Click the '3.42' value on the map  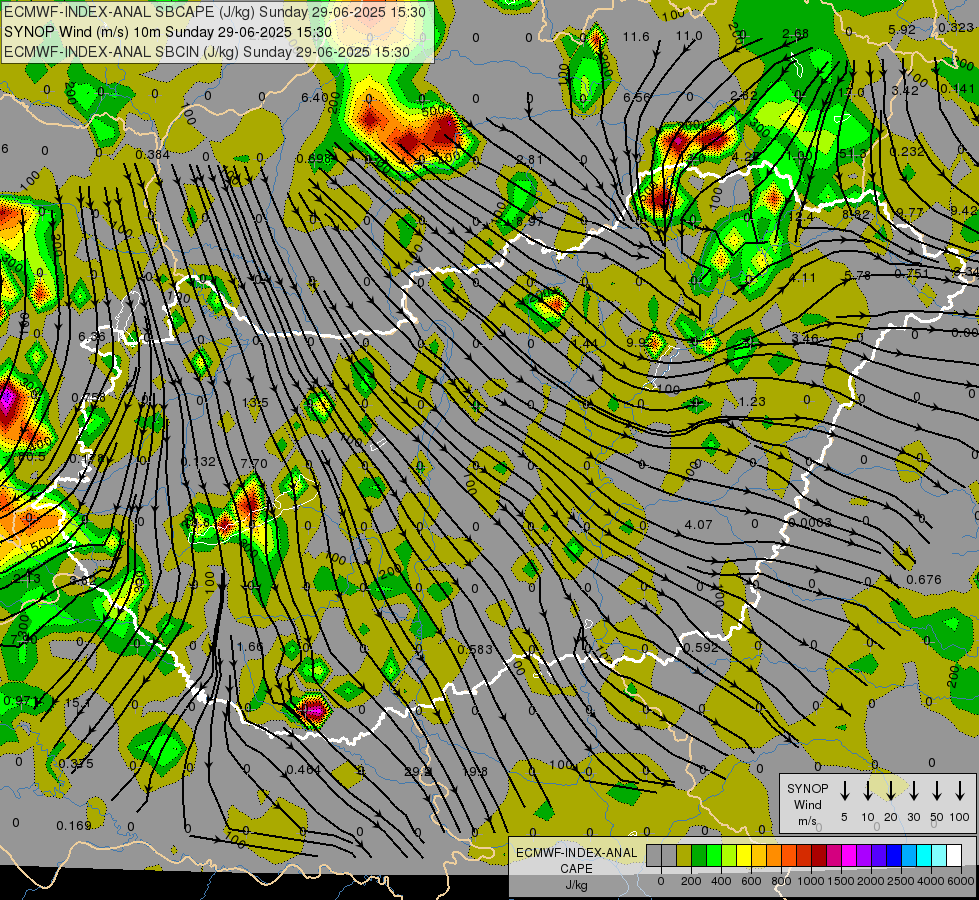[x=905, y=91]
